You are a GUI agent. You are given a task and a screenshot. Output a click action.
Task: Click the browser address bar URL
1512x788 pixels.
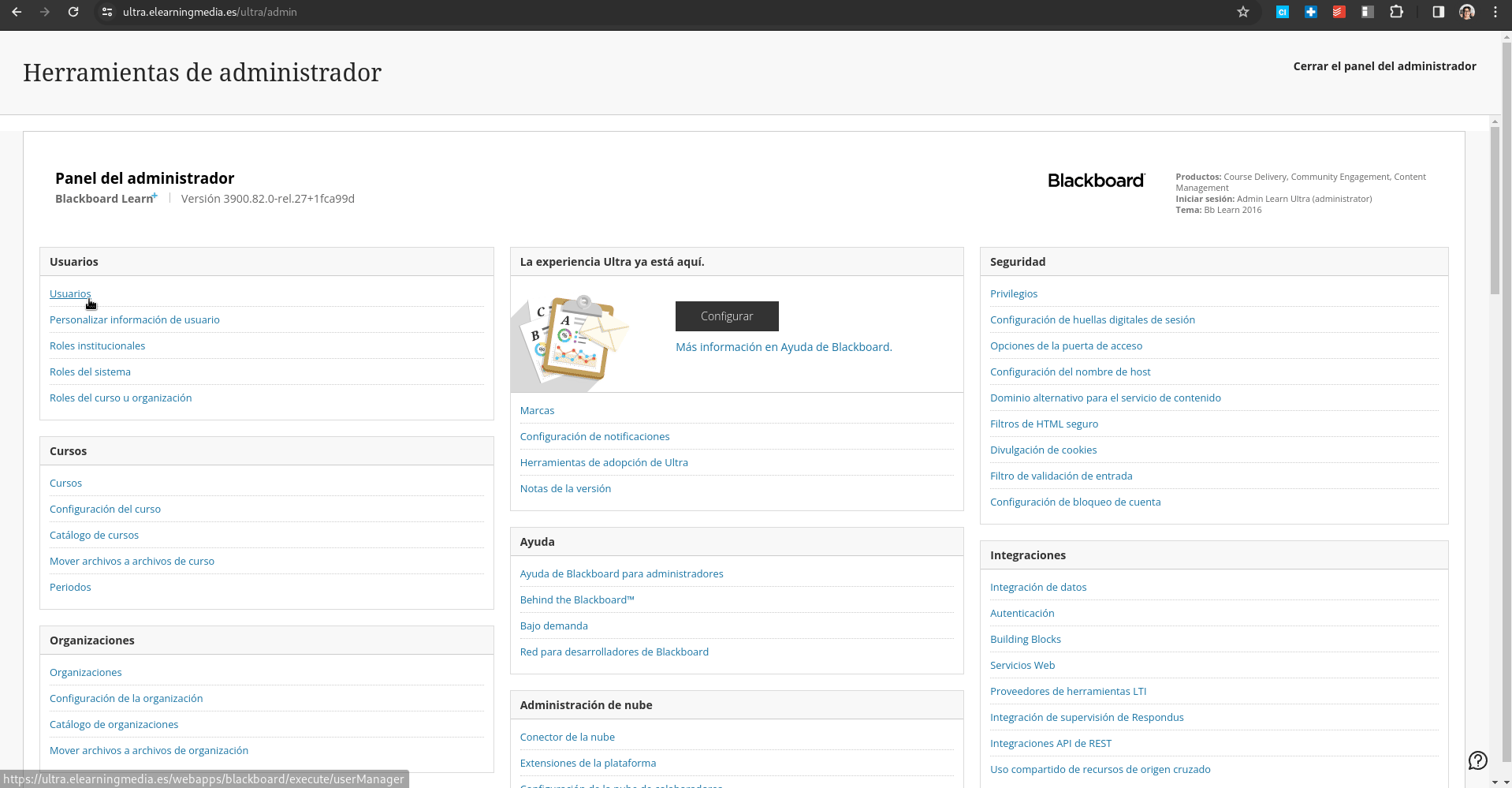pos(210,12)
